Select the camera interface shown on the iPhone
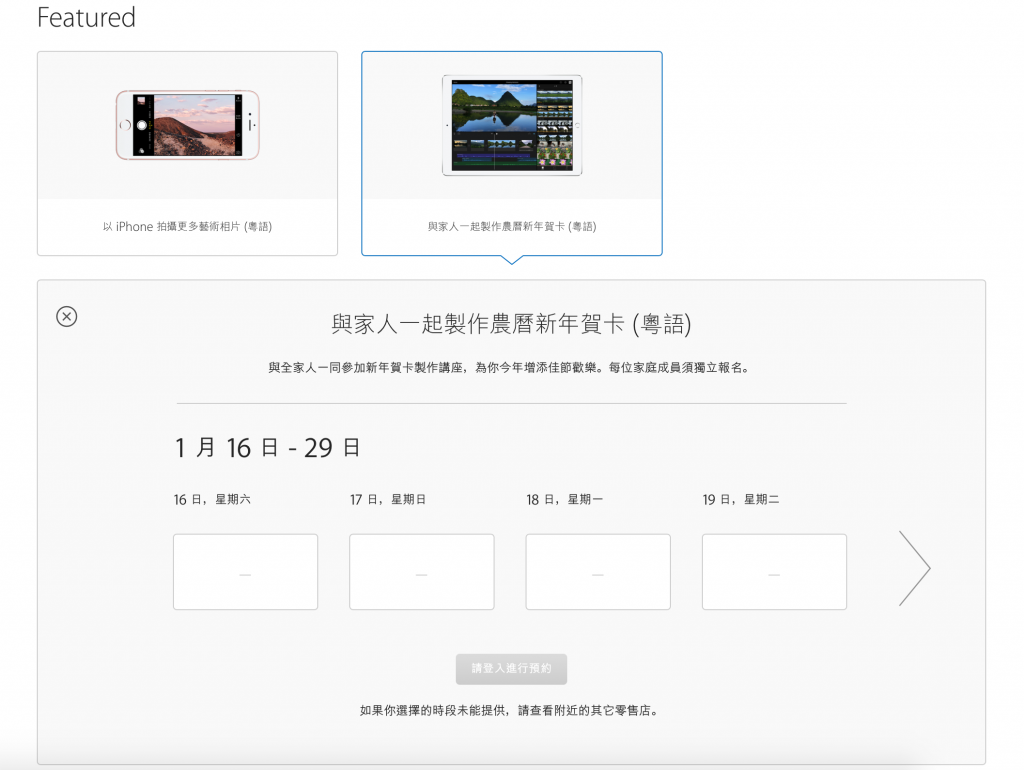Viewport: 1024px width, 770px height. tap(187, 127)
